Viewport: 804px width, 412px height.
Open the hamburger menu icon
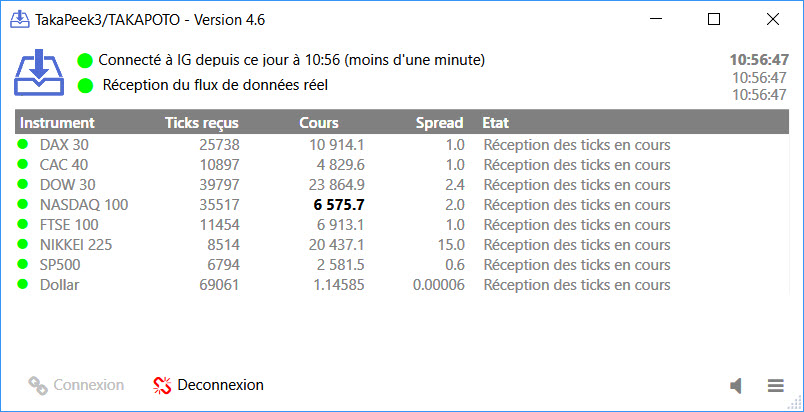pos(775,386)
